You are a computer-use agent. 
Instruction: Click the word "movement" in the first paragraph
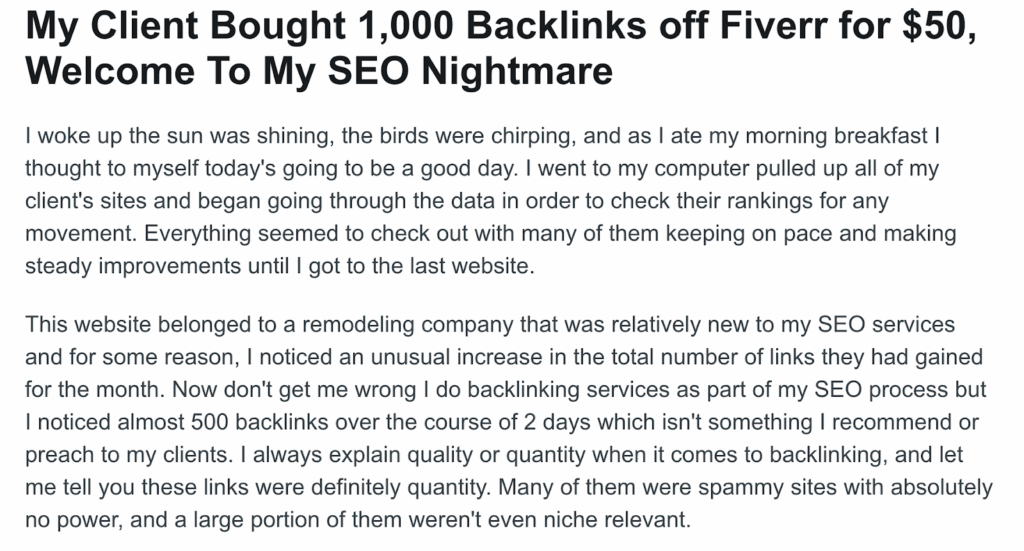[76, 235]
